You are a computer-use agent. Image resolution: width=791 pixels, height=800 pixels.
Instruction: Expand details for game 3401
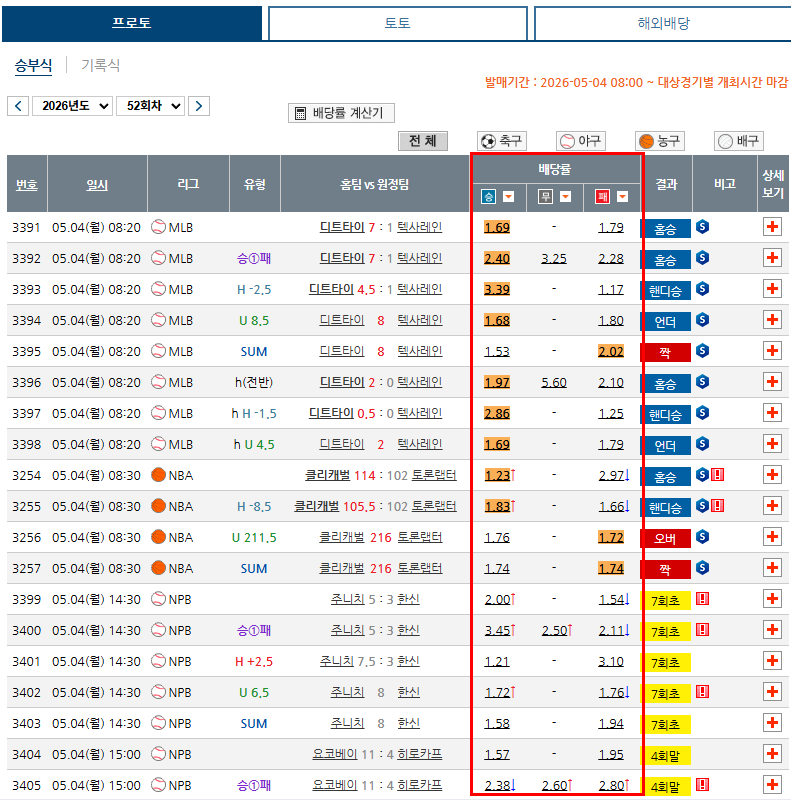pyautogui.click(x=772, y=661)
